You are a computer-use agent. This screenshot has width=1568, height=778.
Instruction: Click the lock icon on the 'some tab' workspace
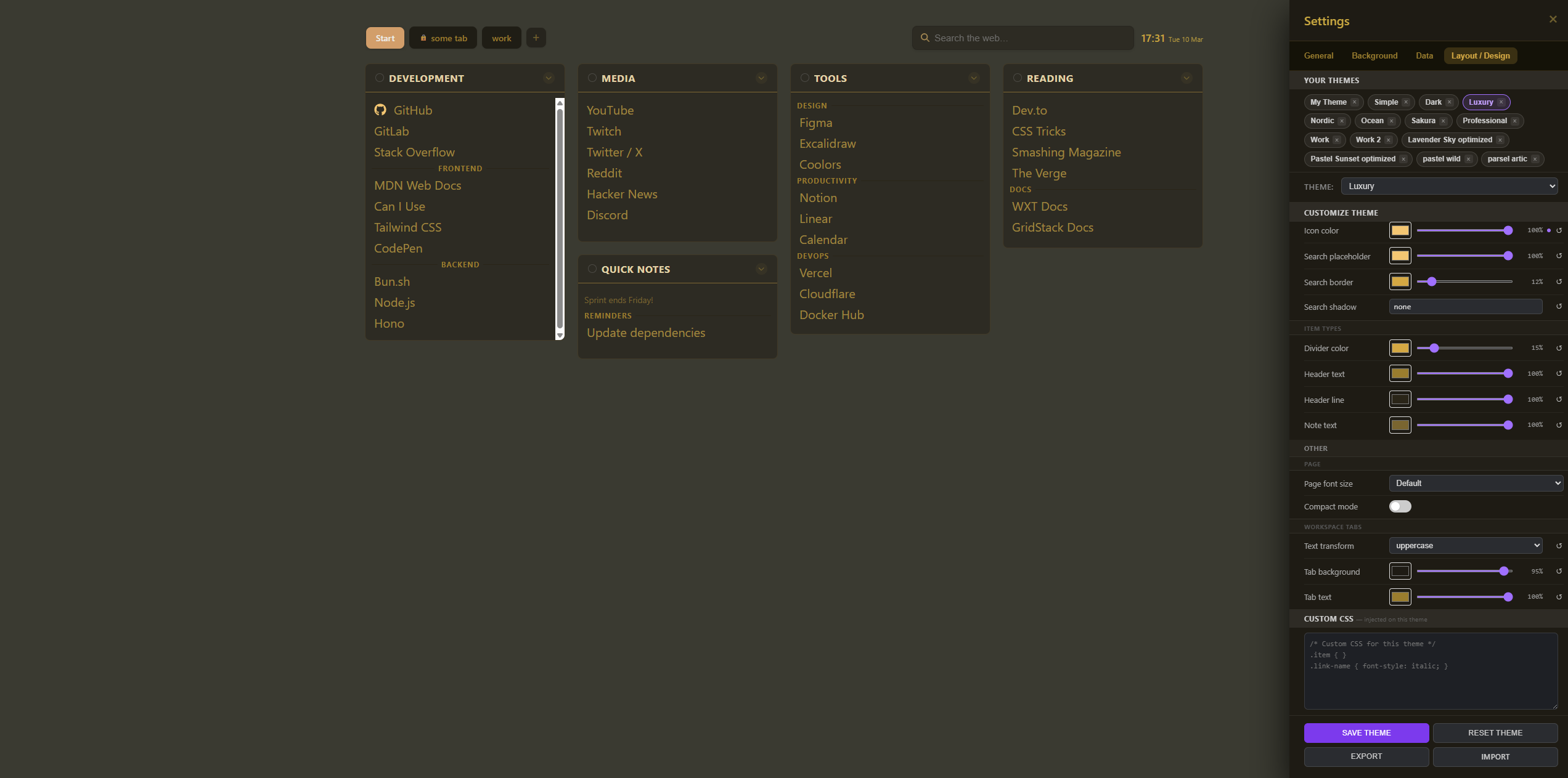[x=423, y=38]
